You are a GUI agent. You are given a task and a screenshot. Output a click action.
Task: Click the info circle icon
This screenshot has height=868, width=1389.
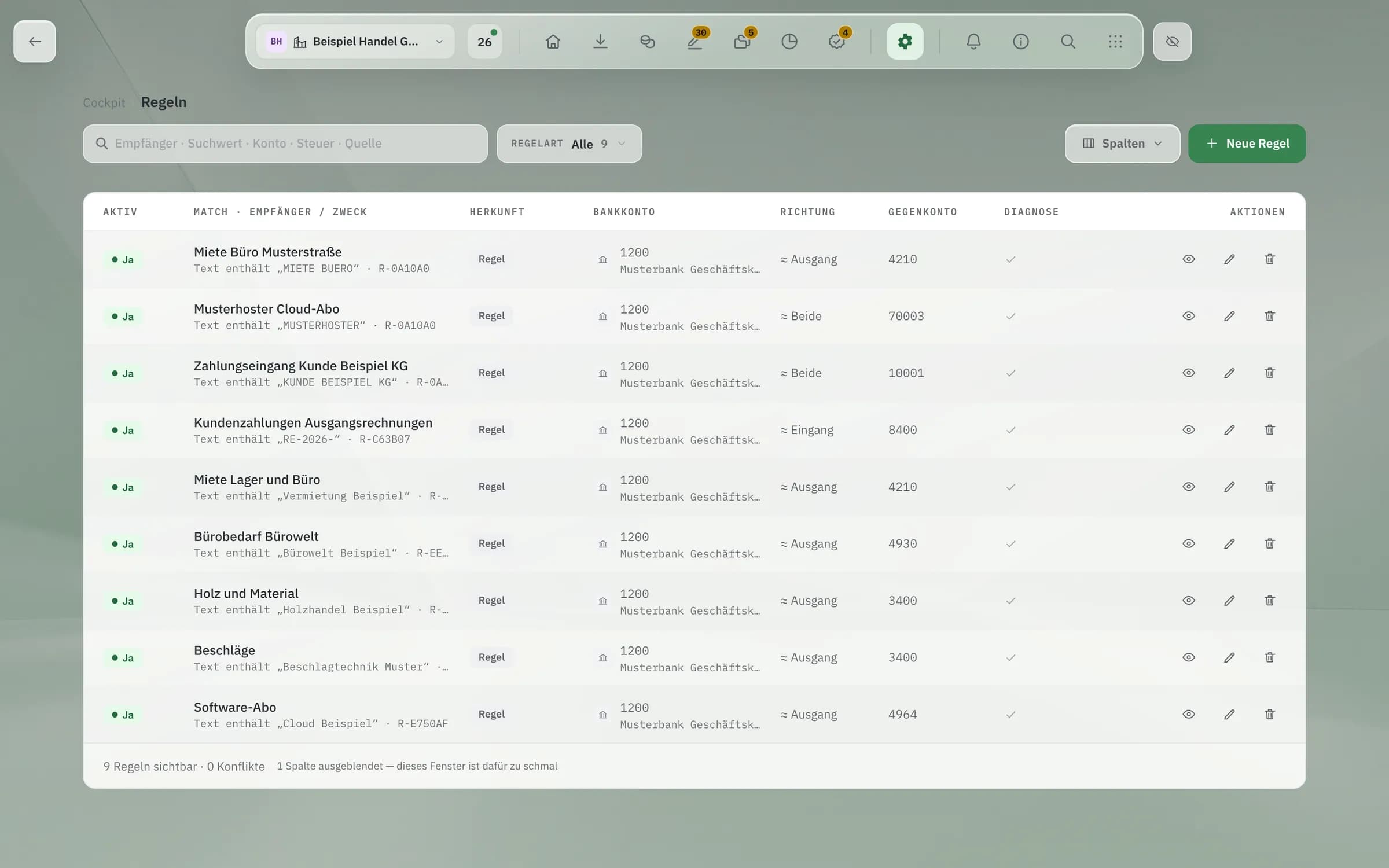click(1020, 42)
